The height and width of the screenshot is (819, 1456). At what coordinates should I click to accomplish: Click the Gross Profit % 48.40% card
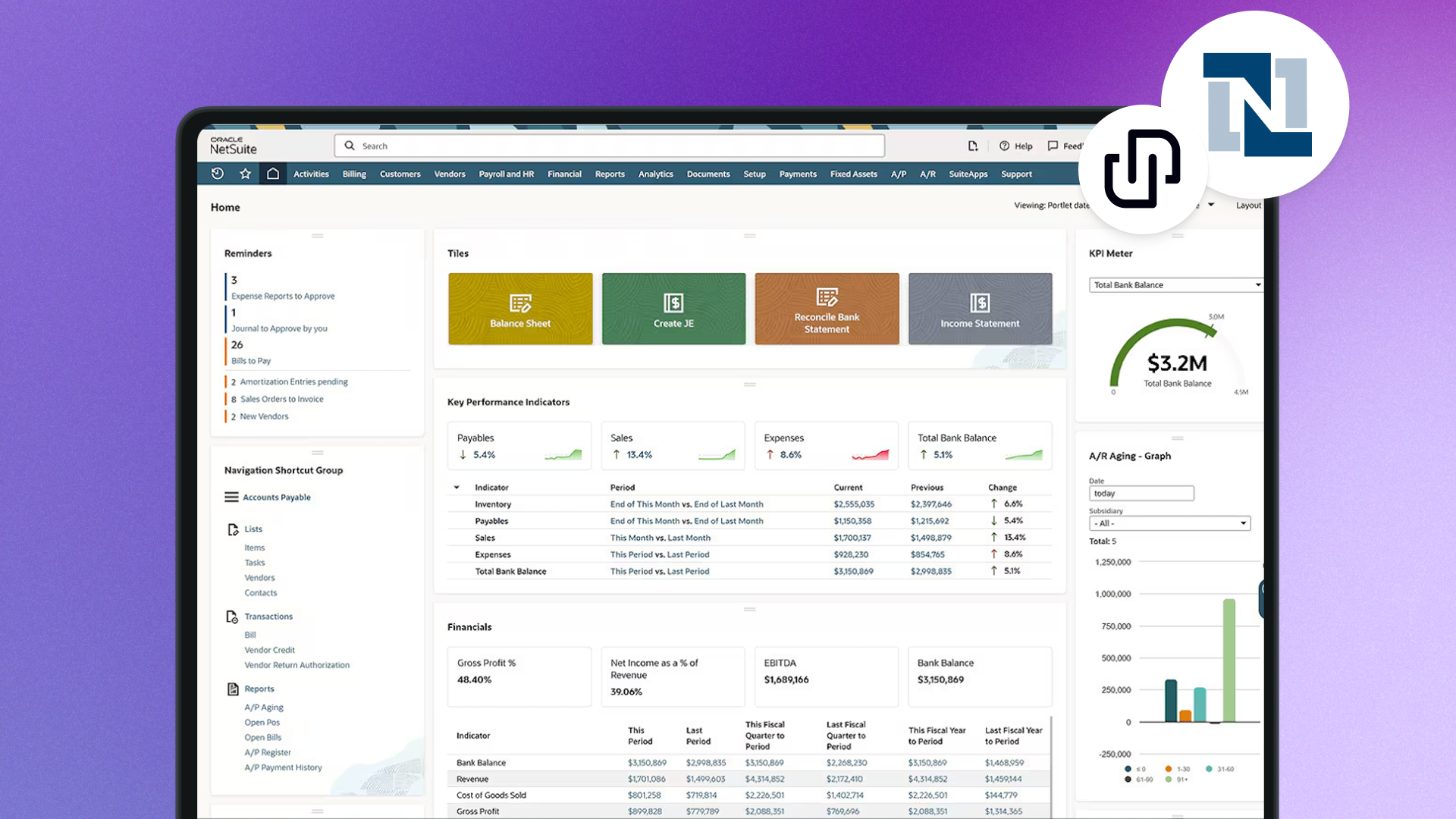click(x=519, y=676)
